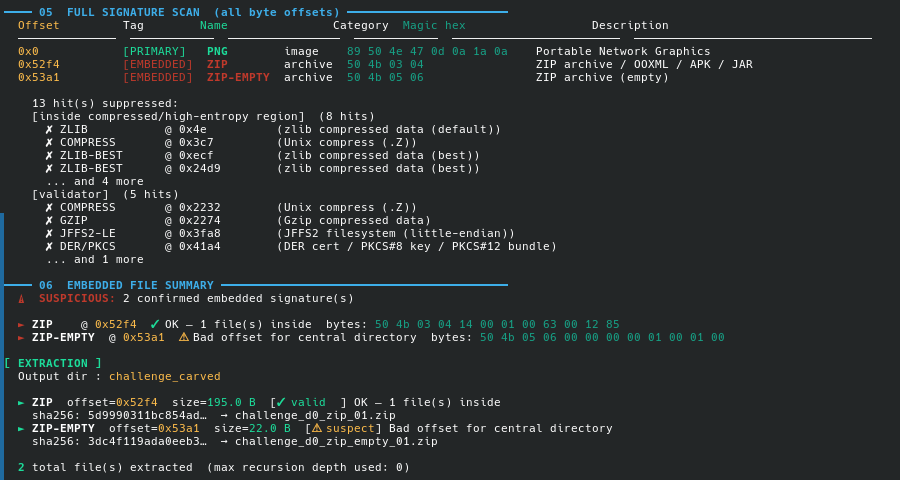This screenshot has height=480, width=900.
Task: Open the challenge_d0_zip_empty_01.zip file name
Action: point(336,442)
